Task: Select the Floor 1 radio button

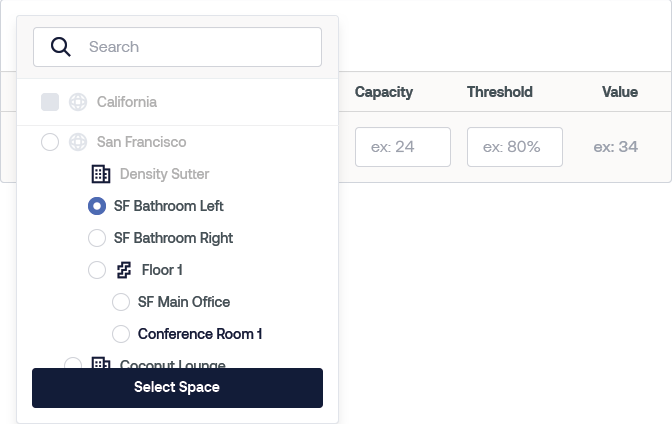Action: tap(97, 270)
